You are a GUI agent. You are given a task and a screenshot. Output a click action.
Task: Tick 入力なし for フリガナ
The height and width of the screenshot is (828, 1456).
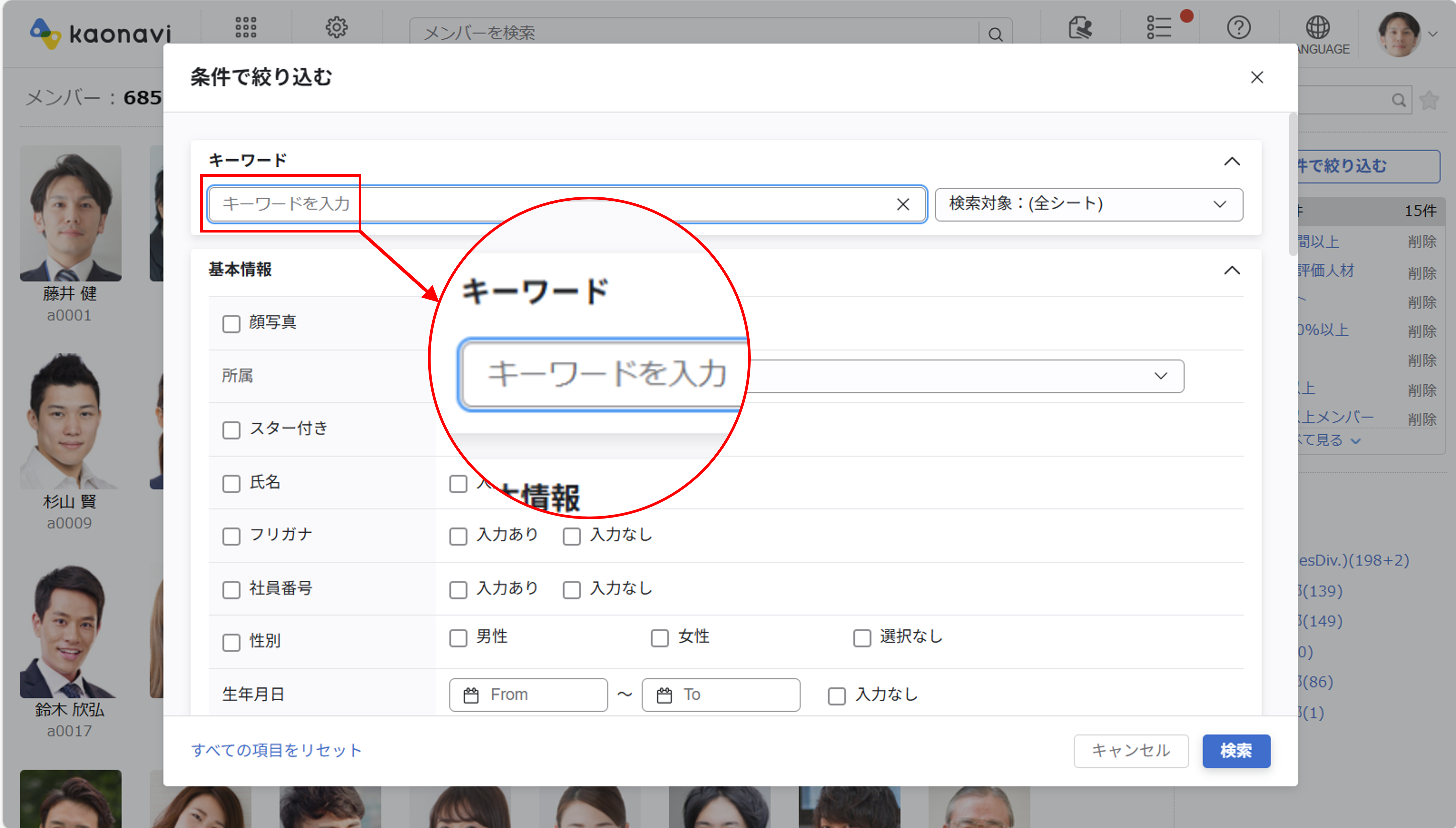pyautogui.click(x=571, y=536)
